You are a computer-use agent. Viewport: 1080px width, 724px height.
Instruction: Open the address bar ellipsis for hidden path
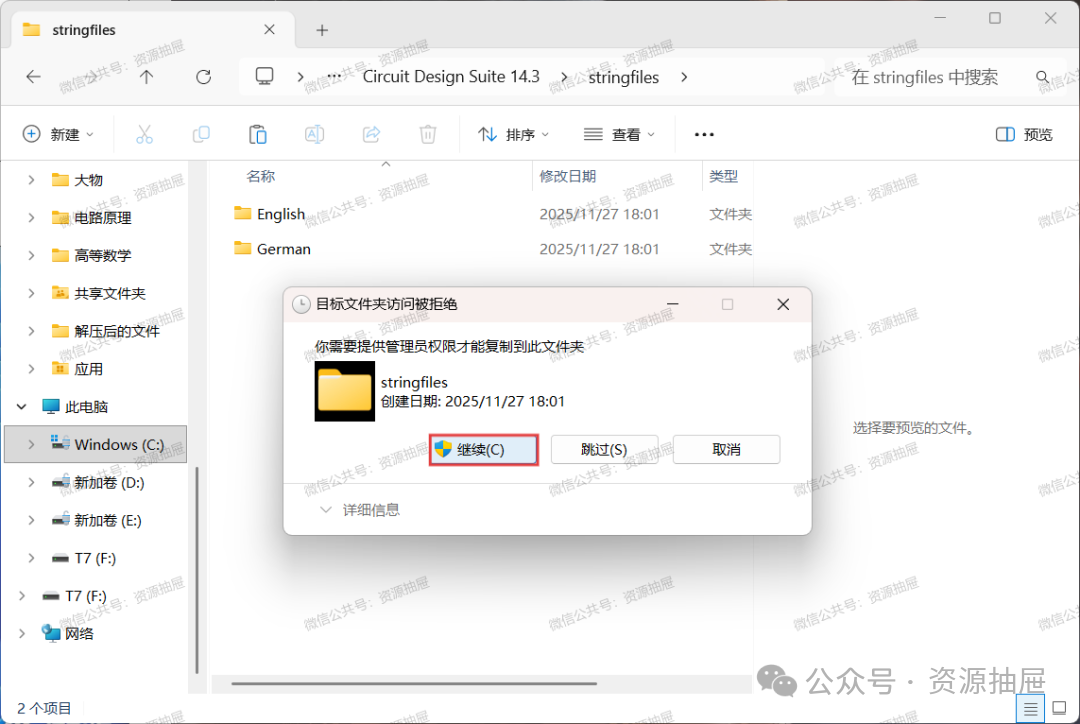334,76
